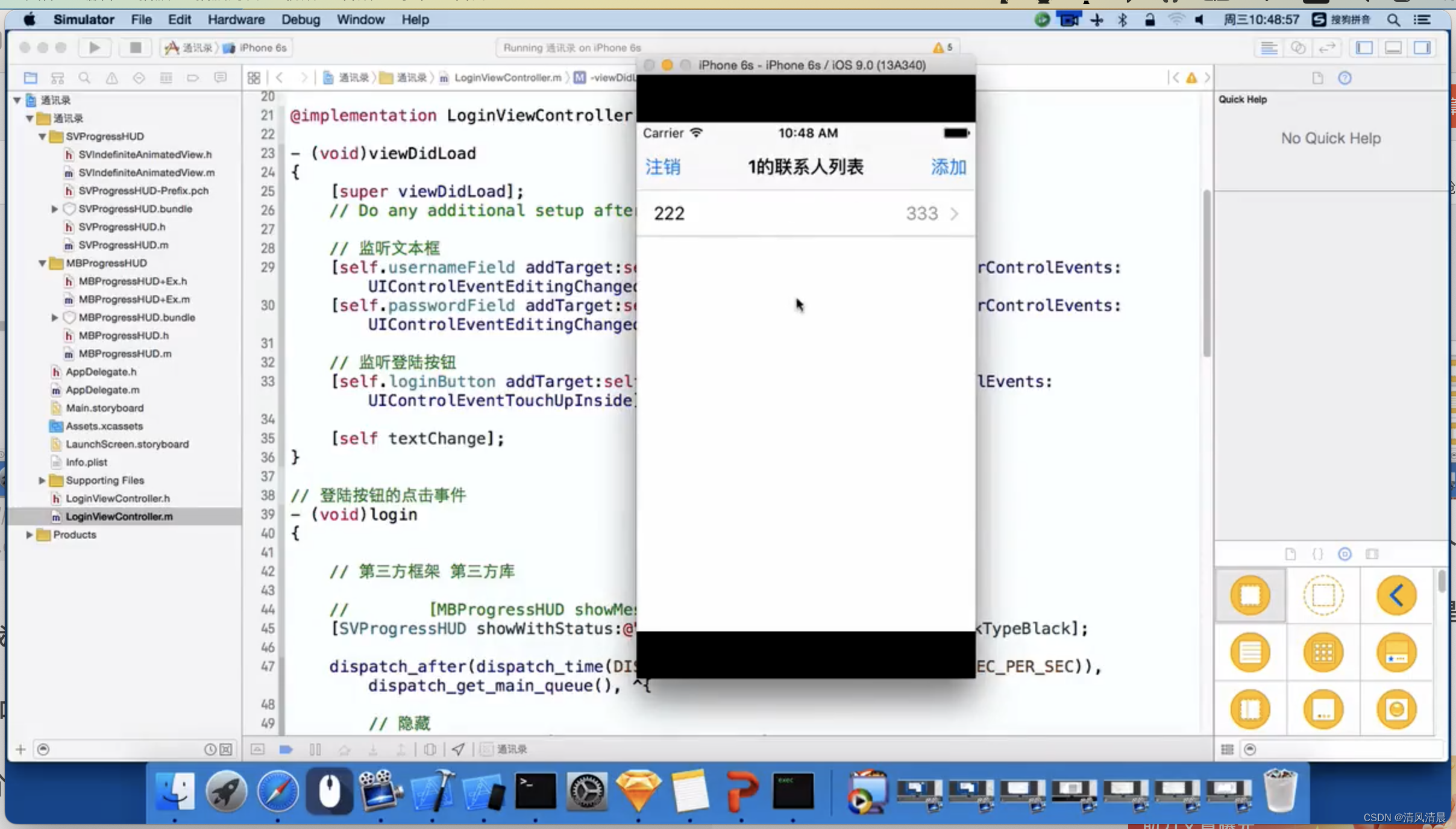1456x829 pixels.
Task: Toggle library grid view icon
Action: point(1227,749)
